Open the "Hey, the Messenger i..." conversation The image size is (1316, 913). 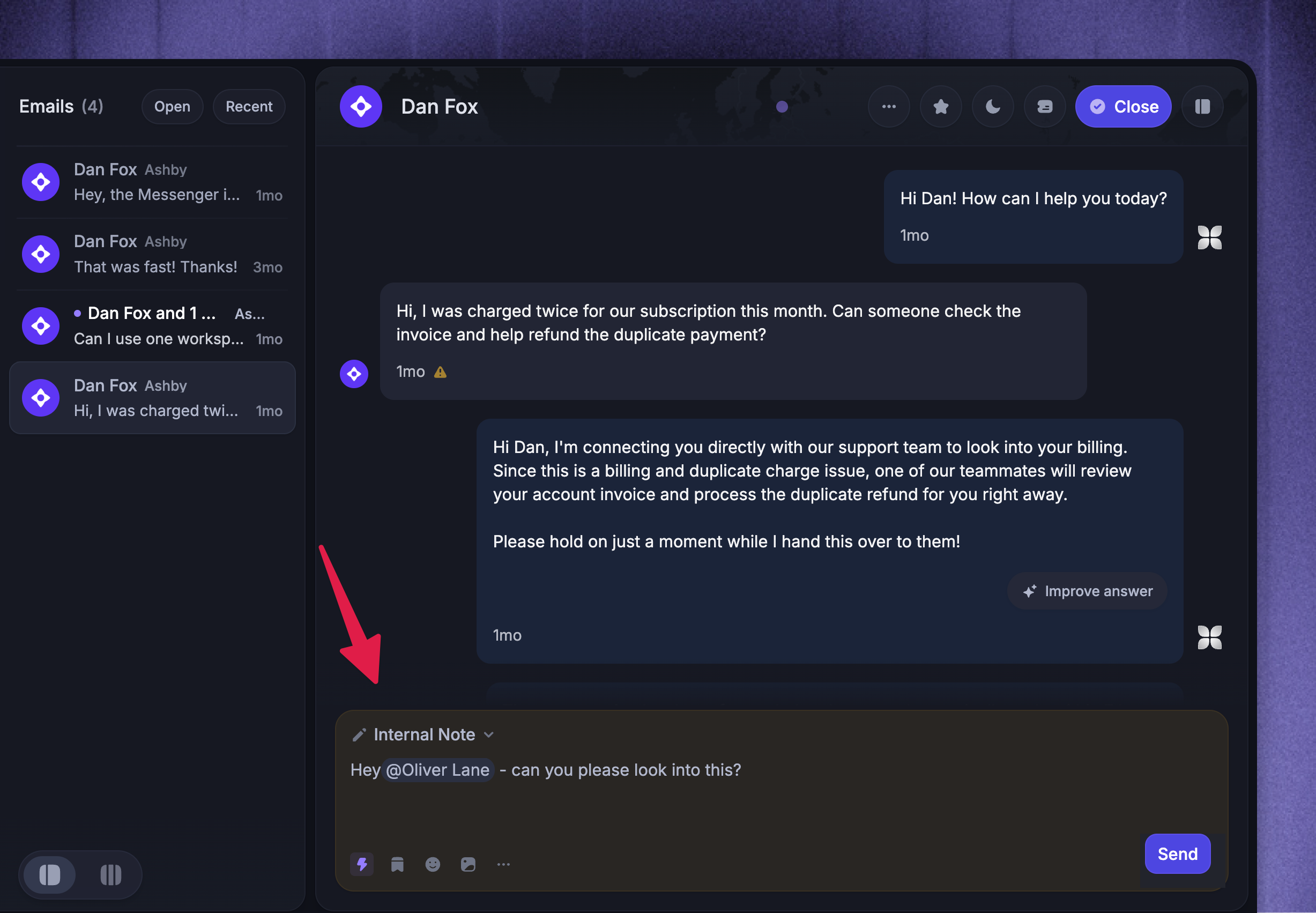pos(152,182)
